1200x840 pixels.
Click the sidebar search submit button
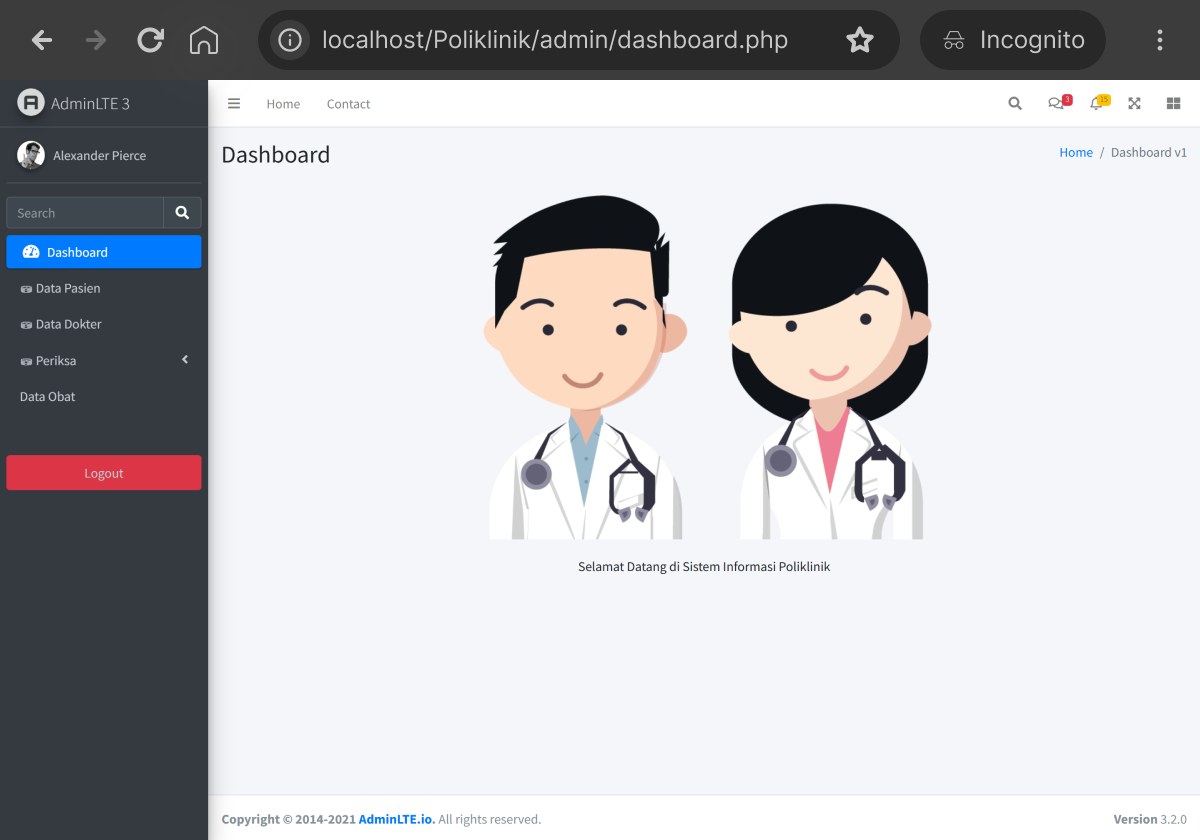[182, 212]
